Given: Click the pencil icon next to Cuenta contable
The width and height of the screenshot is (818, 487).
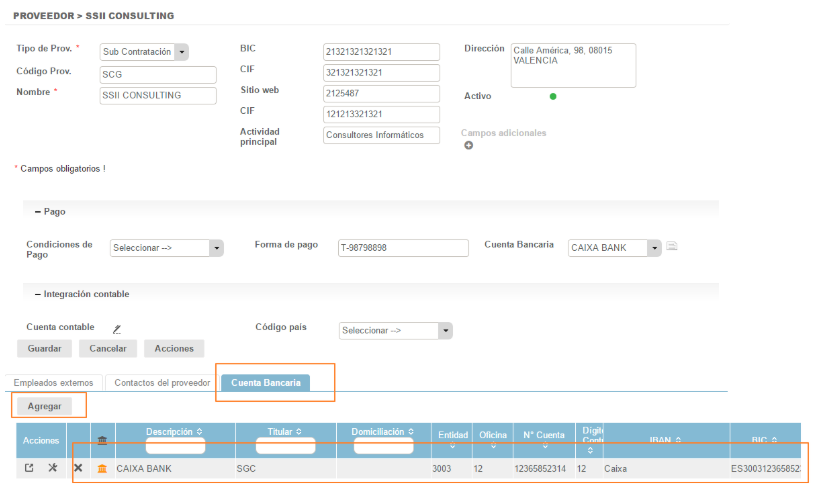Looking at the screenshot, I should tap(116, 328).
